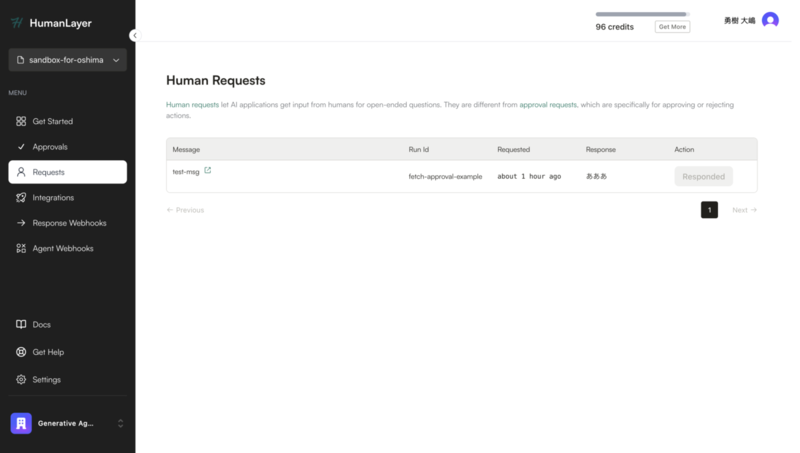Click the Get More credits button

(672, 27)
